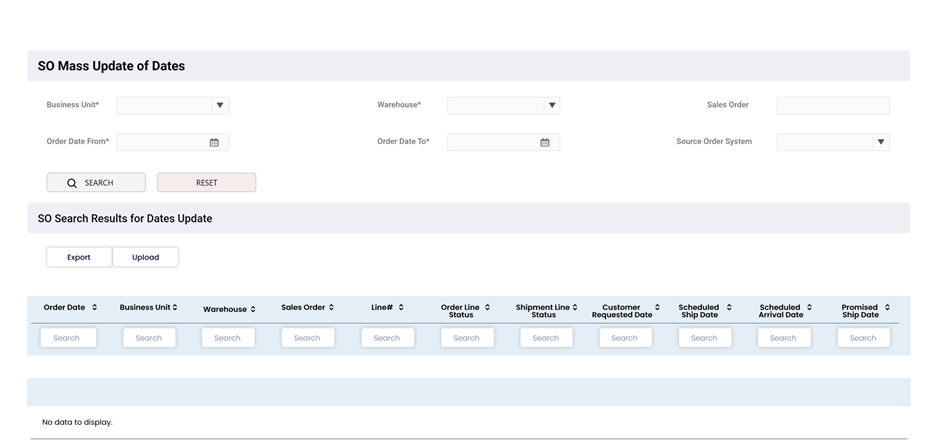Sort by Customer Requested Date column arrows
This screenshot has height=444, width=936.
[657, 307]
